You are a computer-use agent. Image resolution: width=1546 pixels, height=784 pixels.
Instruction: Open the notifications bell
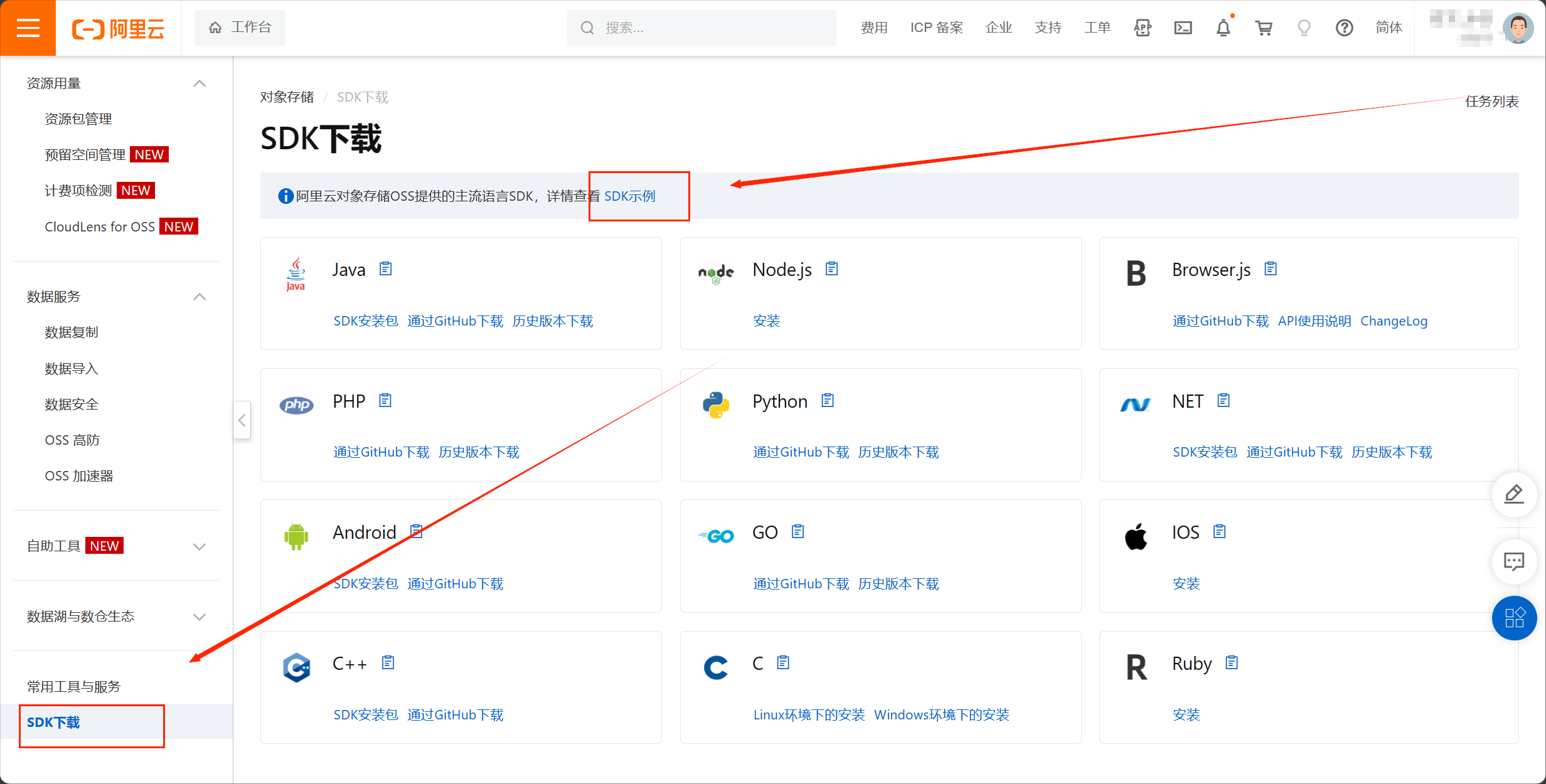tap(1223, 28)
